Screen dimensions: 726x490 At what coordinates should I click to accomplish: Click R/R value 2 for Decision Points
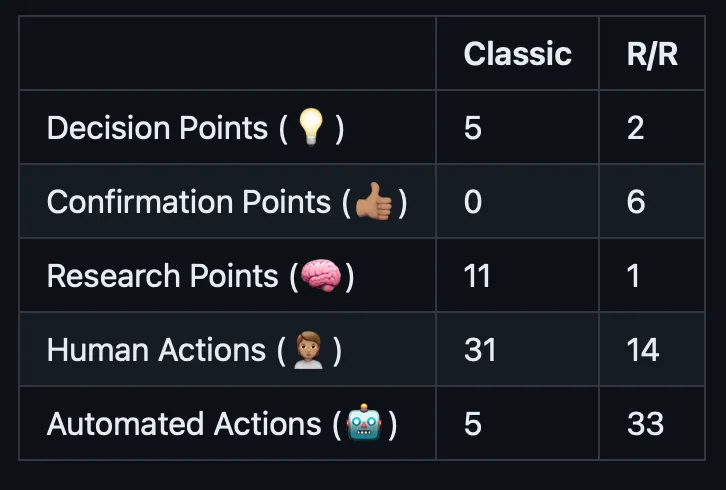[636, 128]
